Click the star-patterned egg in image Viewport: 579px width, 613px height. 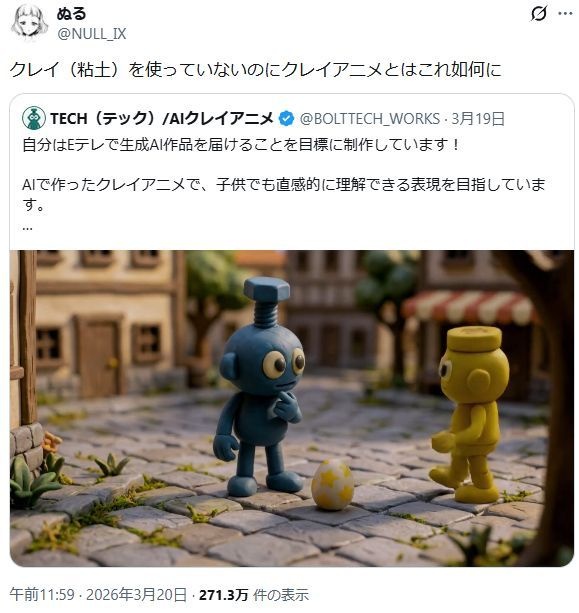click(332, 484)
